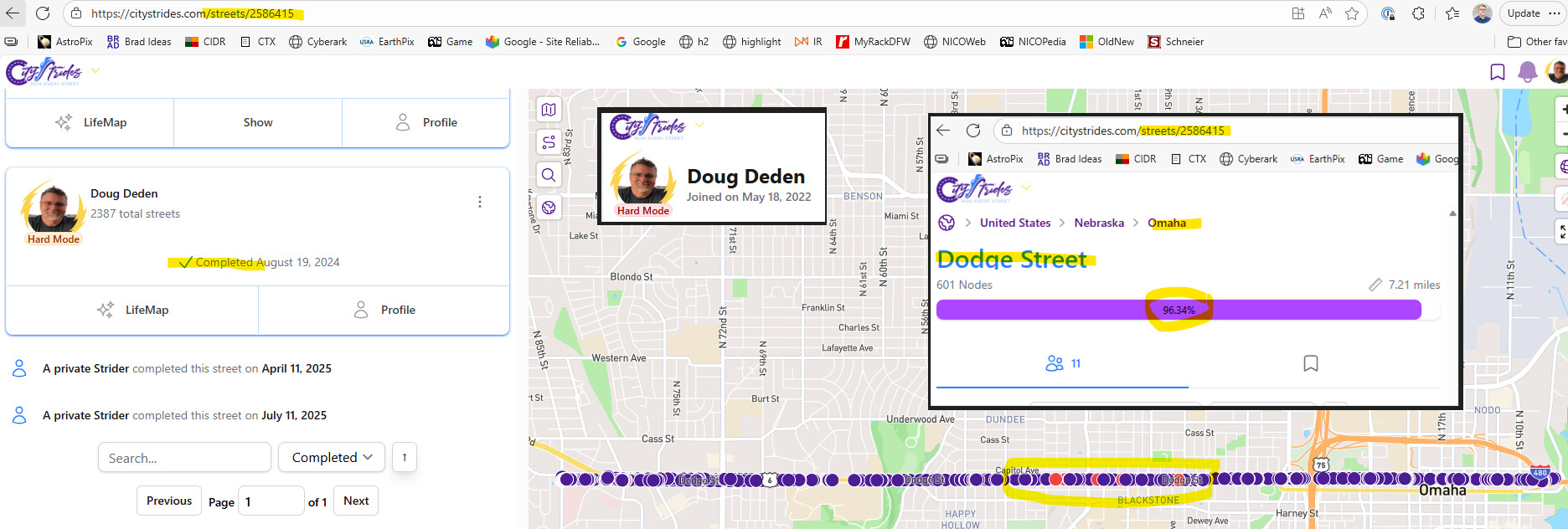Open the MyRackDFW bookmark
Image resolution: width=1568 pixels, height=529 pixels.
click(x=873, y=42)
